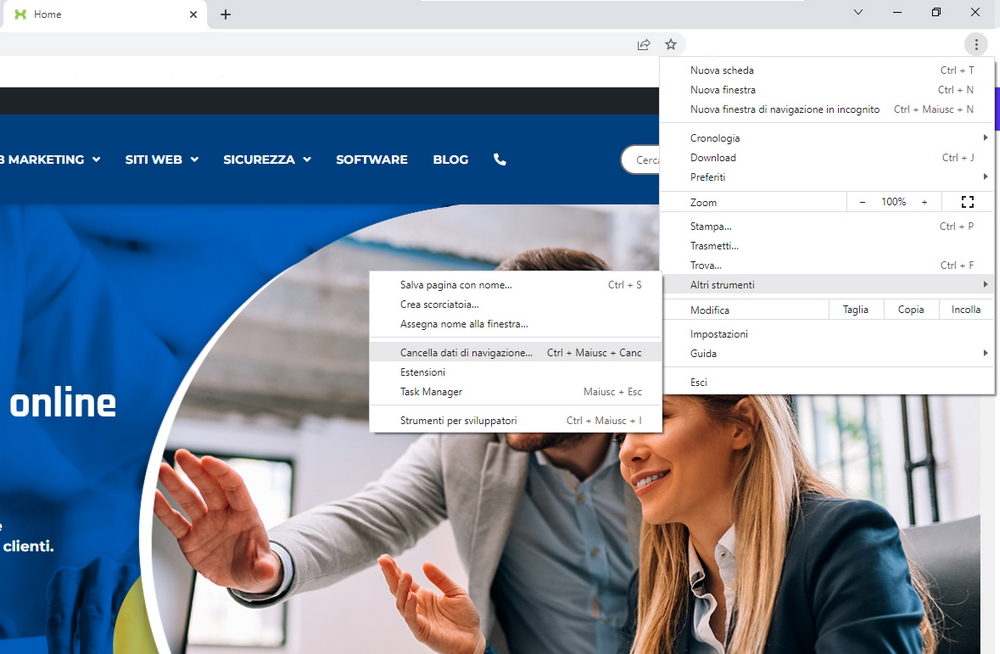This screenshot has height=654, width=1000.
Task: Open Download from Chrome menu
Action: pos(827,158)
